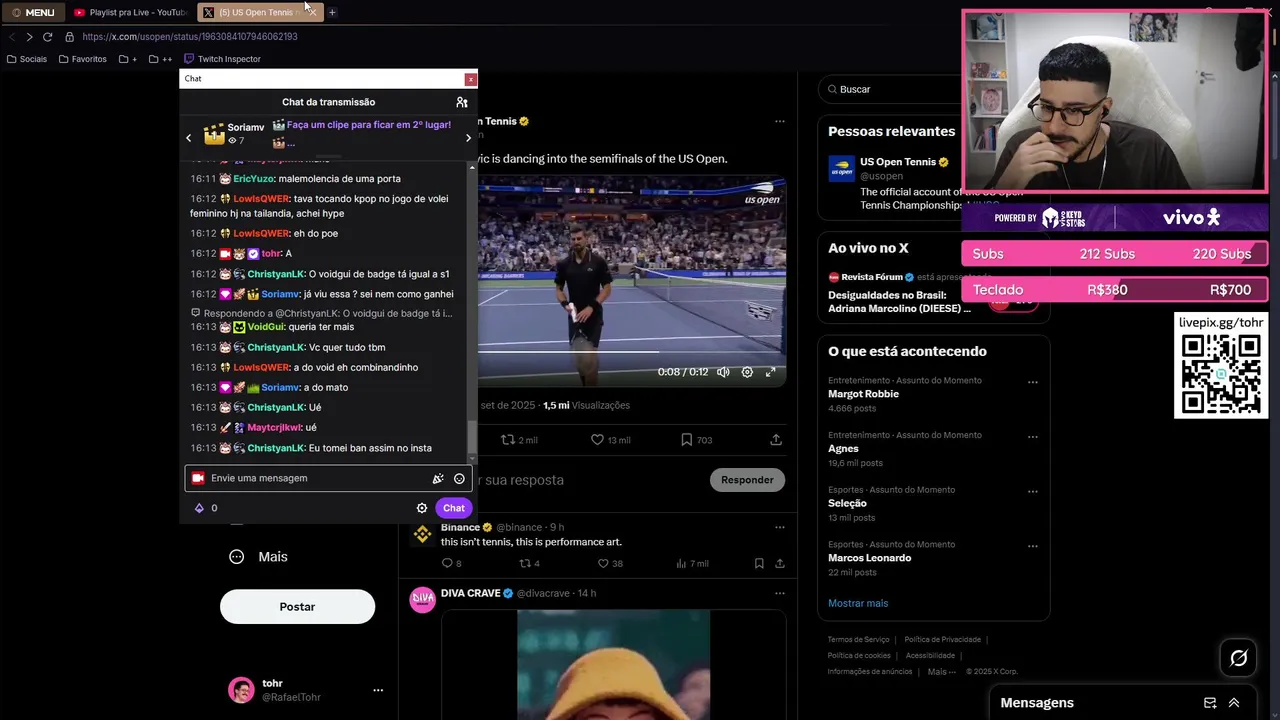1280x720 pixels.
Task: Switch to the Playlist pra Live YouTube tab
Action: (x=130, y=12)
